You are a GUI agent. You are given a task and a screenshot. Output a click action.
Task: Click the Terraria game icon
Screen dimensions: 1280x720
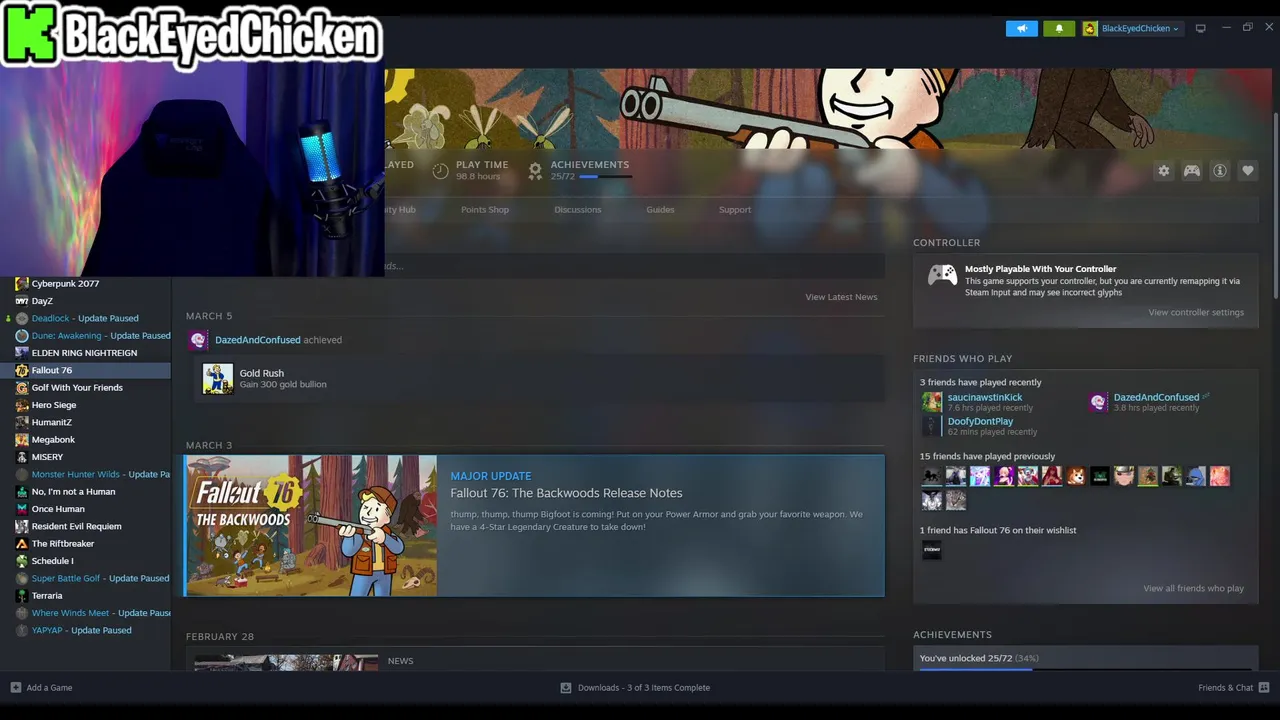22,596
